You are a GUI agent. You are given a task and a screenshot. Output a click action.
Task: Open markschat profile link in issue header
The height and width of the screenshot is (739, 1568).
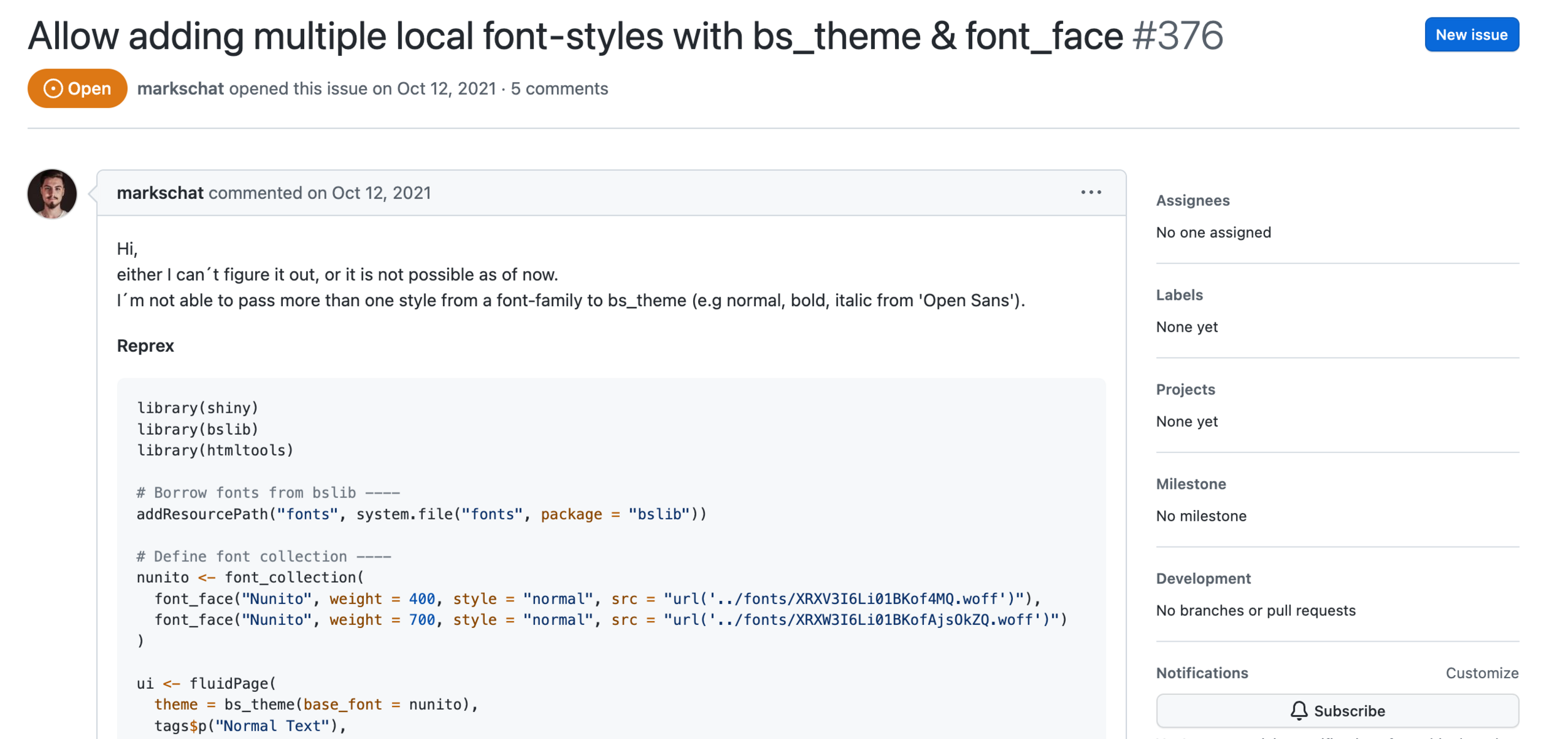click(x=180, y=88)
